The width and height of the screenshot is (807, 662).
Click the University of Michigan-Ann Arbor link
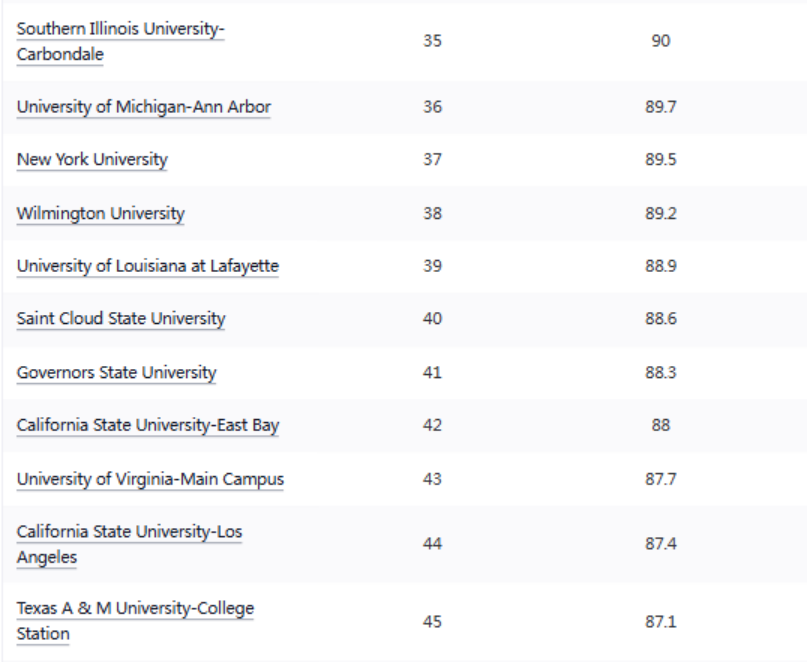tap(143, 107)
